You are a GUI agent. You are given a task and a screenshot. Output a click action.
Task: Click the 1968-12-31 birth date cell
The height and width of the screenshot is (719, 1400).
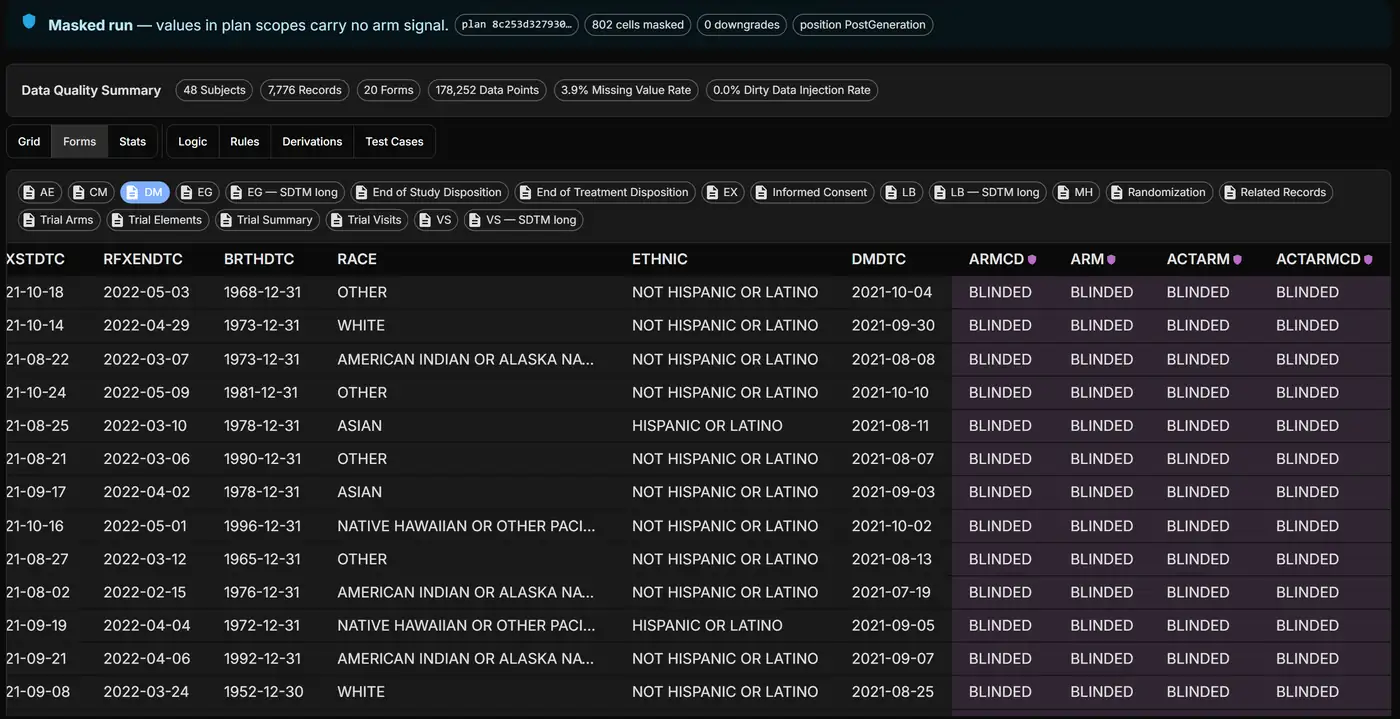click(x=262, y=292)
